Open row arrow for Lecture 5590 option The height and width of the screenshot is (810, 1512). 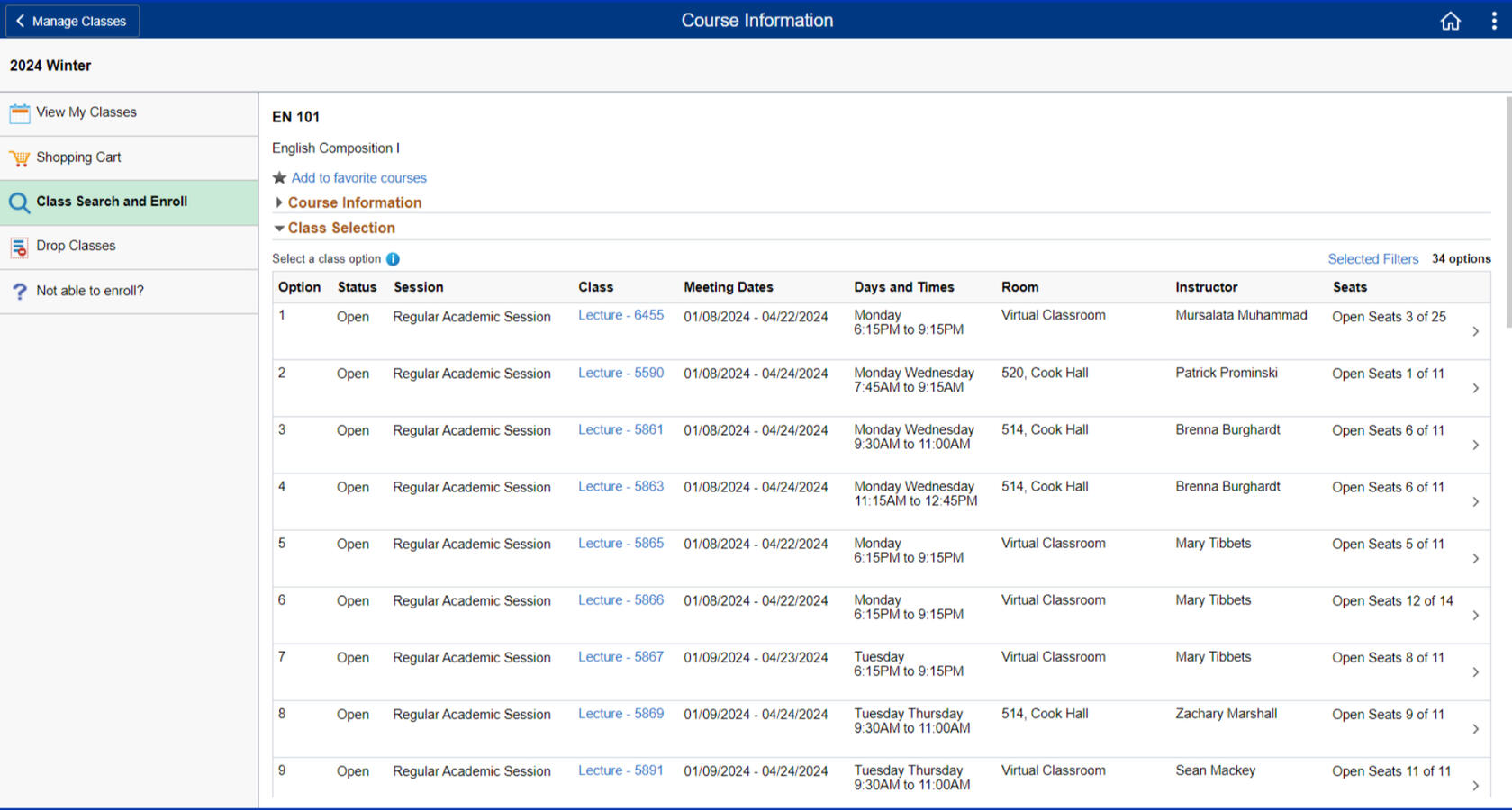pos(1475,388)
